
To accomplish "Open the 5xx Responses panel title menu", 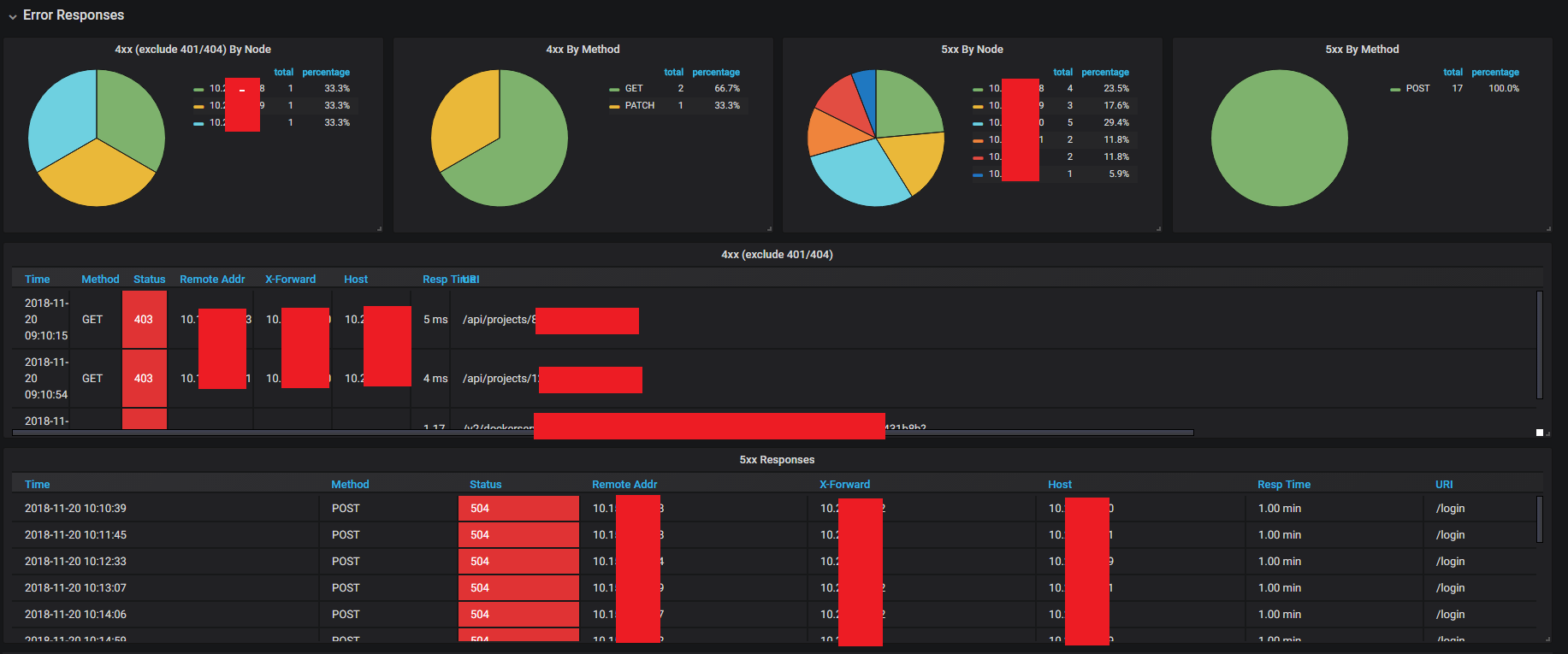I will pyautogui.click(x=777, y=460).
